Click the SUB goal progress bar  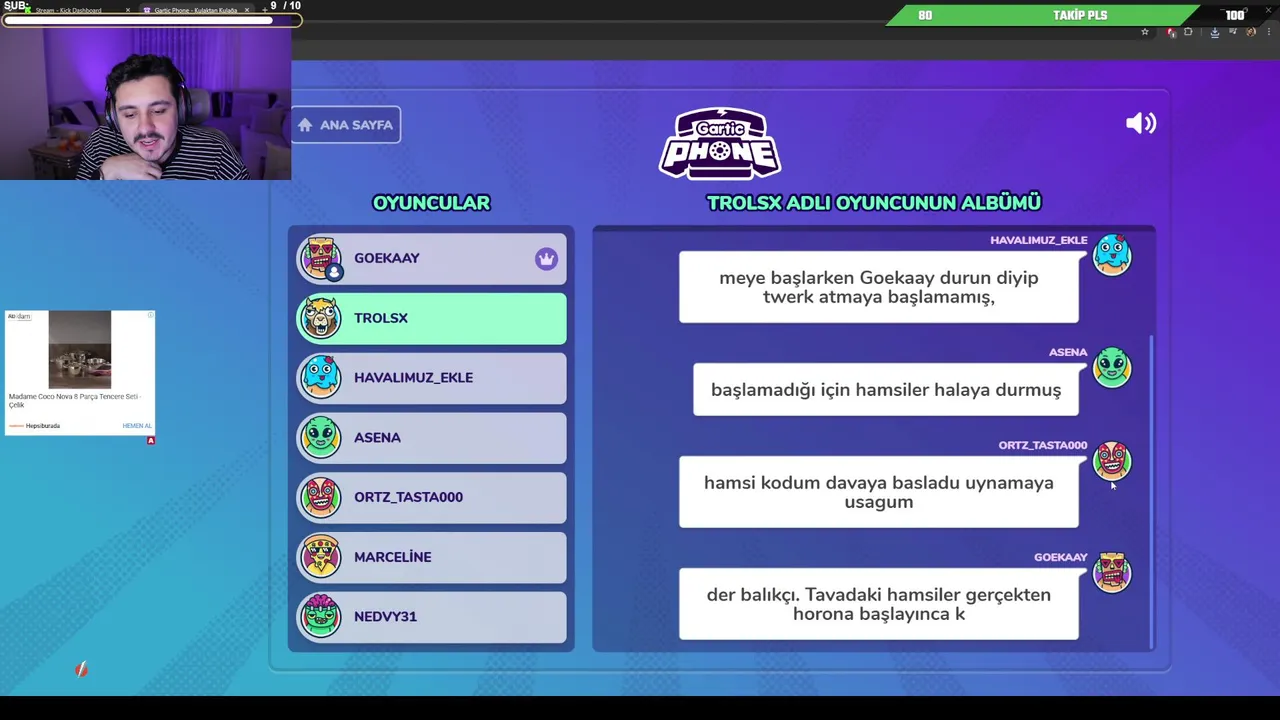click(150, 20)
